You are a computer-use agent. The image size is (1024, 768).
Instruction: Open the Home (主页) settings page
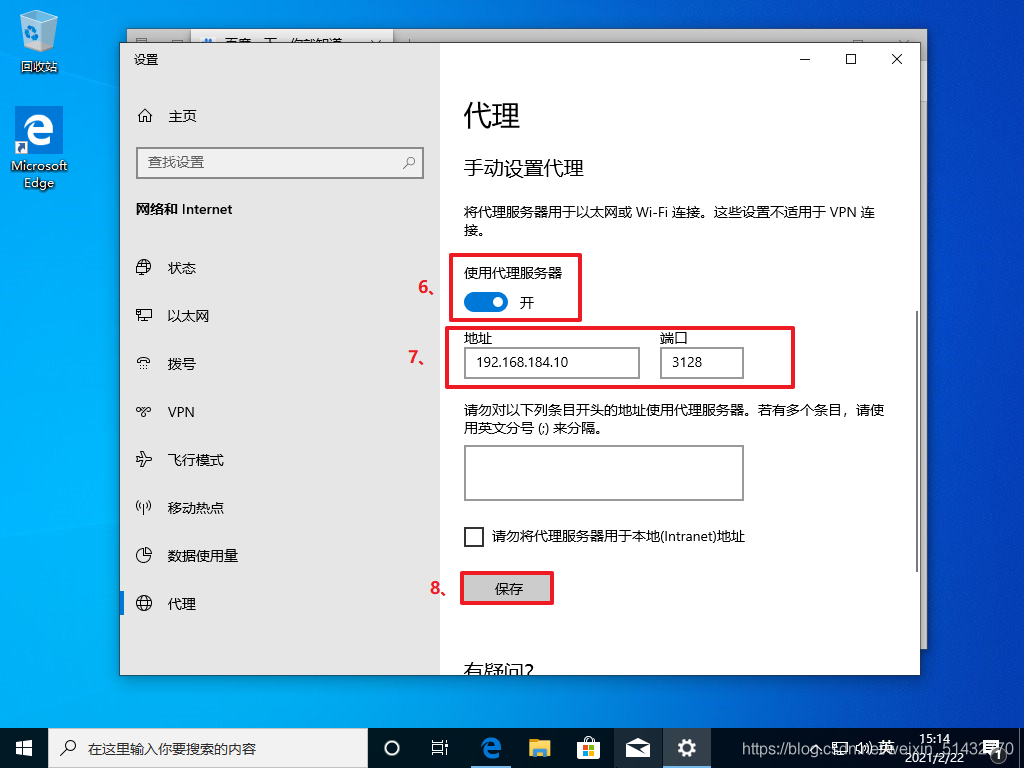pos(167,116)
